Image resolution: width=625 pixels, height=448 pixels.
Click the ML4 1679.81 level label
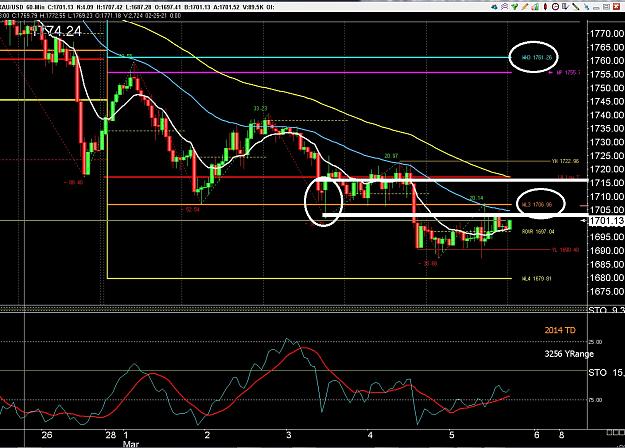[536, 279]
